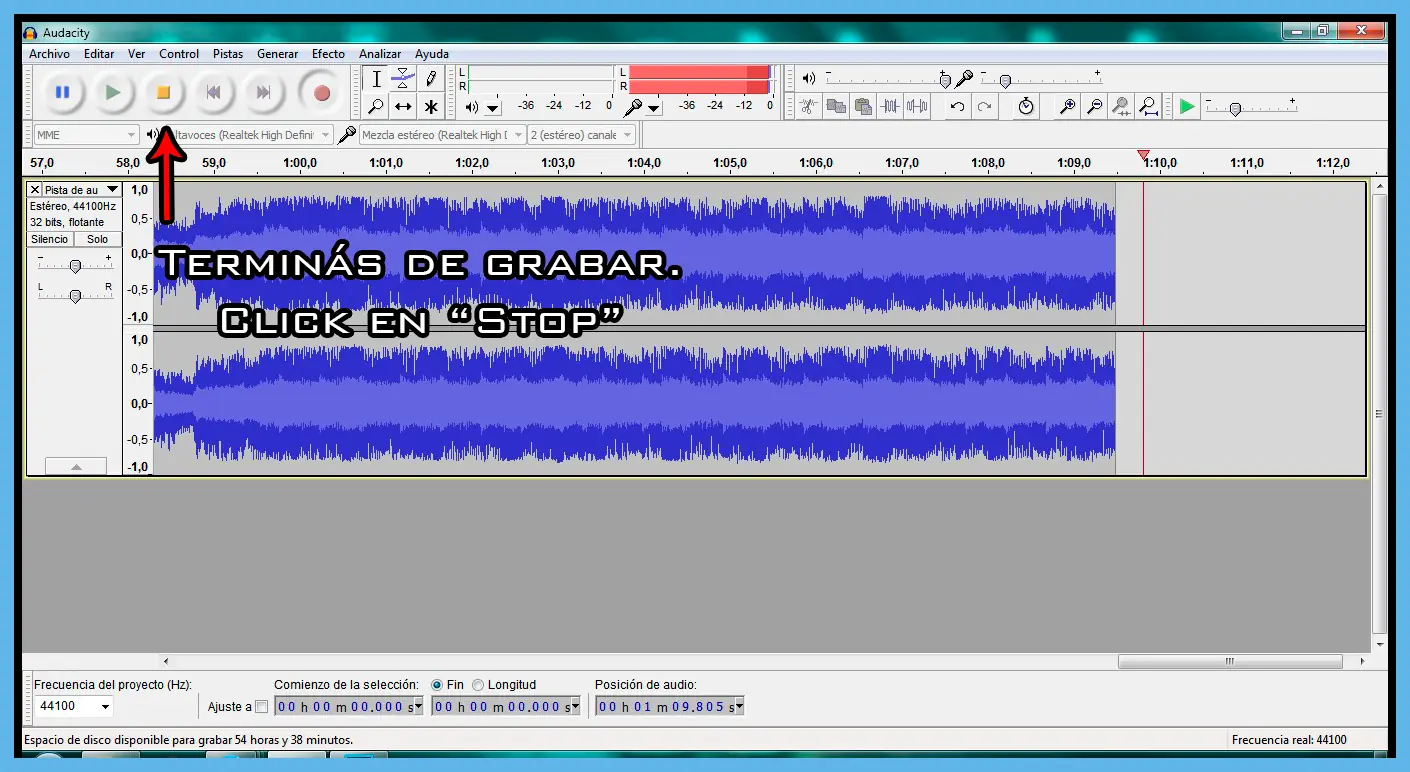Click the Silence audio icon
The height and width of the screenshot is (772, 1410).
click(x=917, y=106)
